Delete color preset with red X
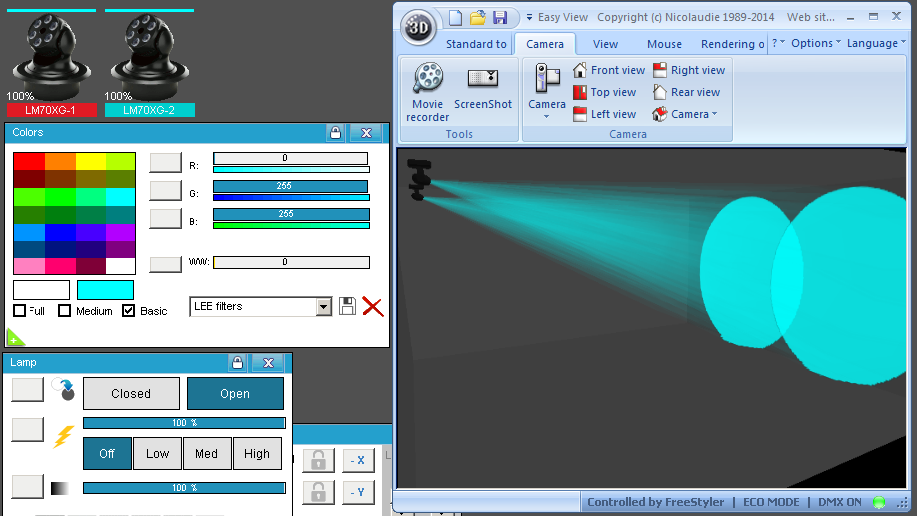Screen dimensions: 917x516 373,306
